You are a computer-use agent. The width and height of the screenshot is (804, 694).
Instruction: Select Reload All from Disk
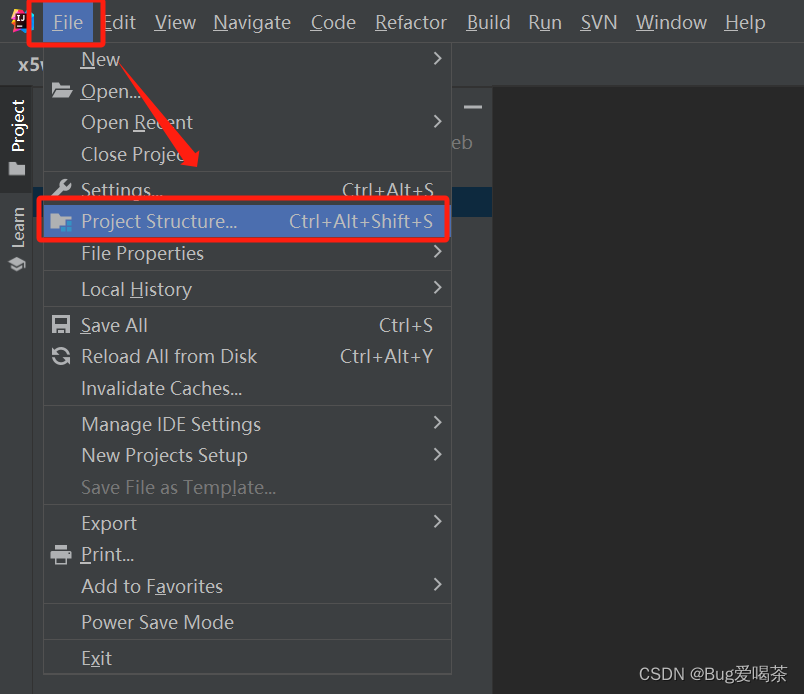(x=247, y=356)
